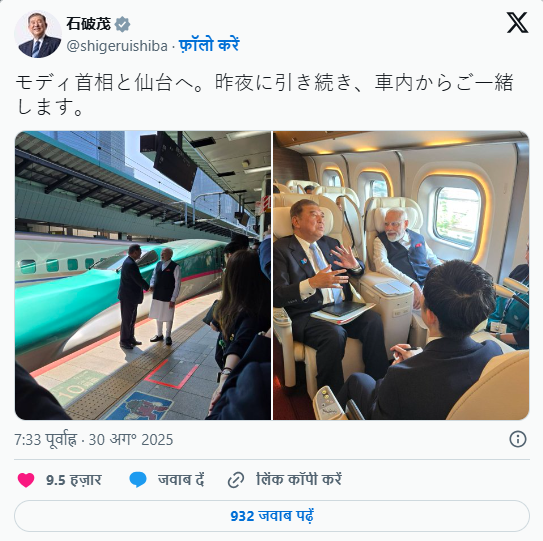
Task: Click the Japanese tweet text
Action: (x=264, y=94)
